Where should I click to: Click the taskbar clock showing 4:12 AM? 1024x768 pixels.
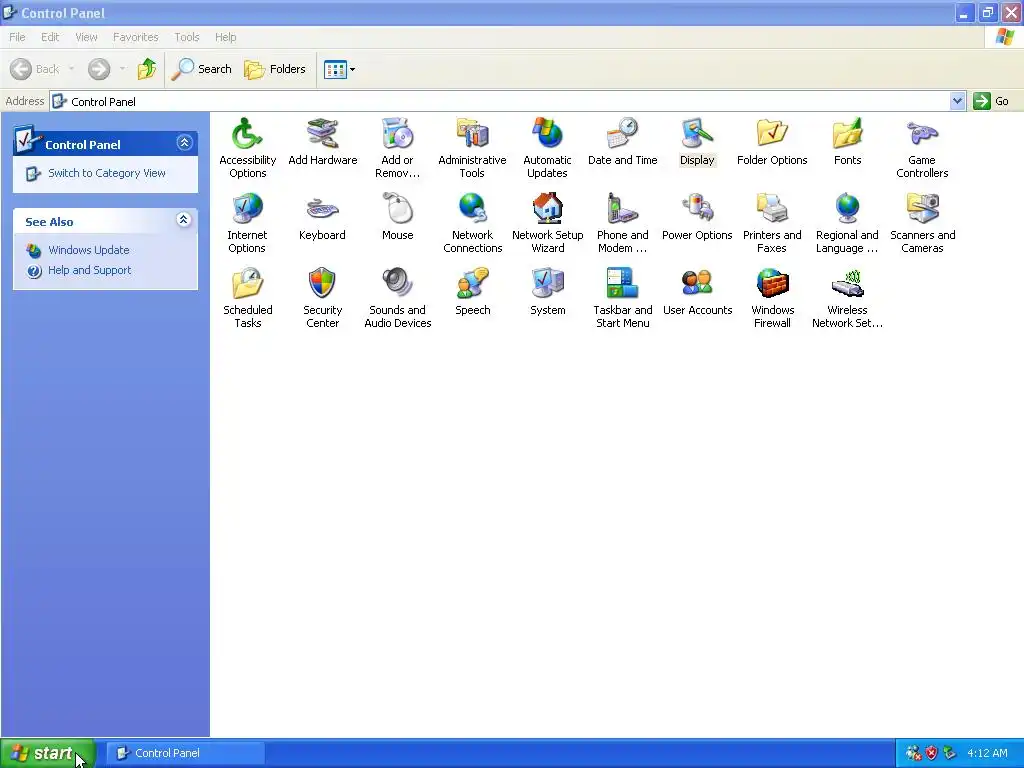tap(987, 753)
